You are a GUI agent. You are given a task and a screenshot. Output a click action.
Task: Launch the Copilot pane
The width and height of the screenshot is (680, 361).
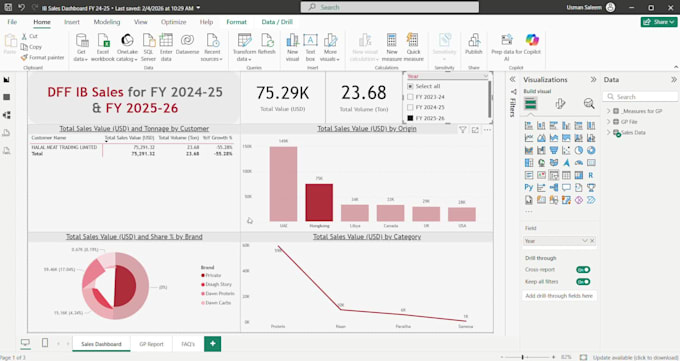click(x=532, y=44)
